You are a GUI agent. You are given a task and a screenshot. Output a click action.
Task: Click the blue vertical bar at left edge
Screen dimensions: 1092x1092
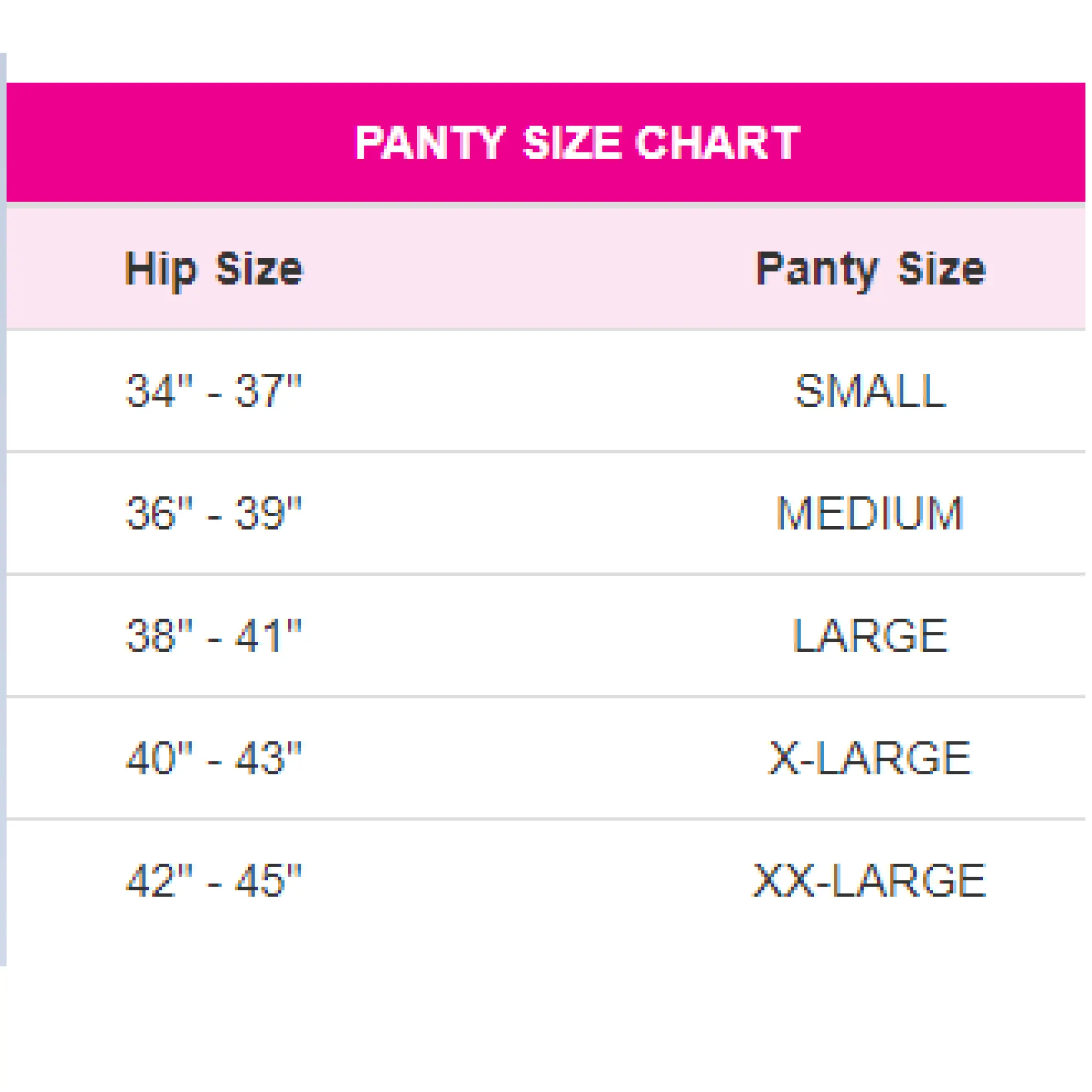click(x=3, y=509)
